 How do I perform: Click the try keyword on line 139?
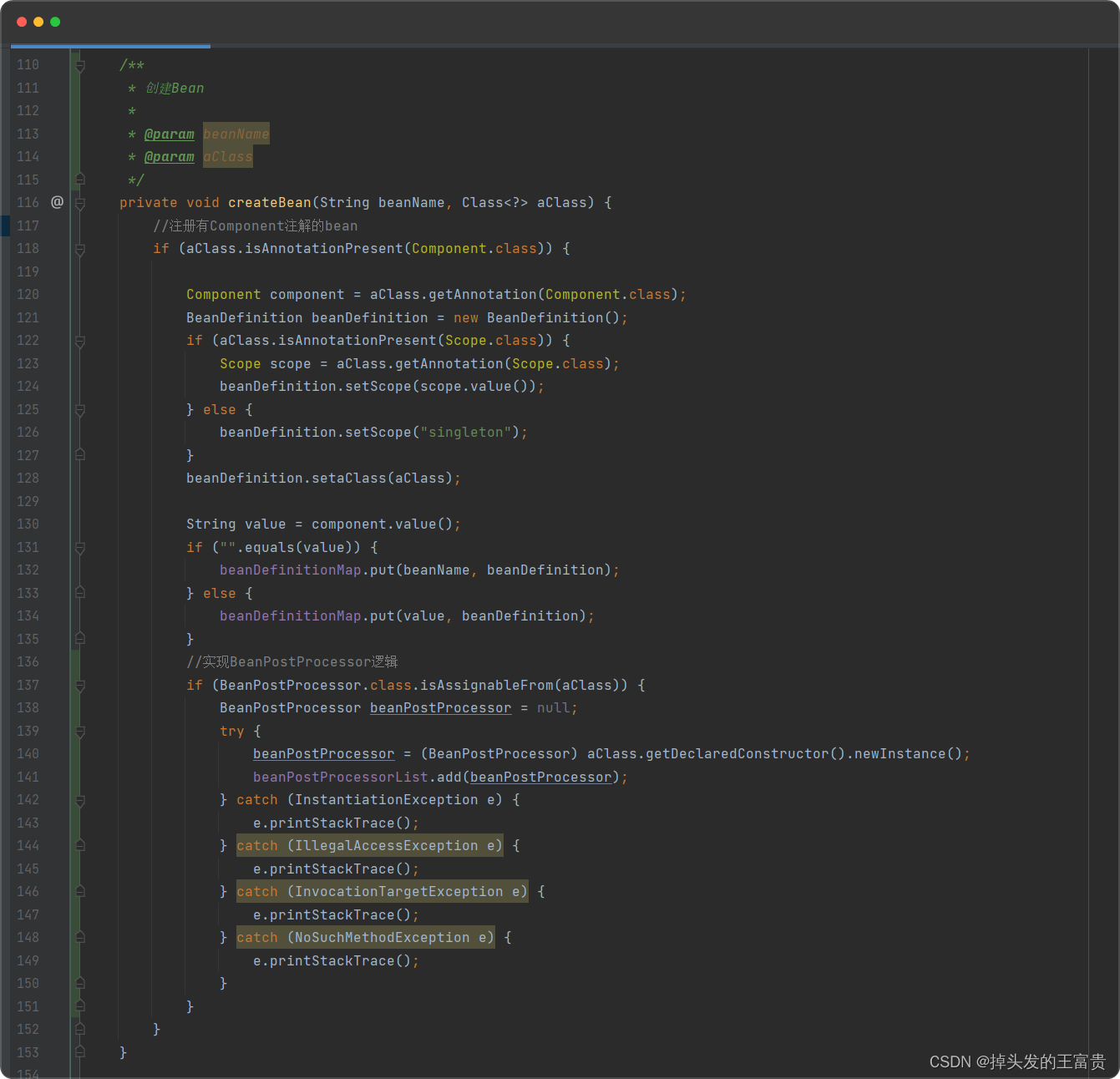(232, 732)
